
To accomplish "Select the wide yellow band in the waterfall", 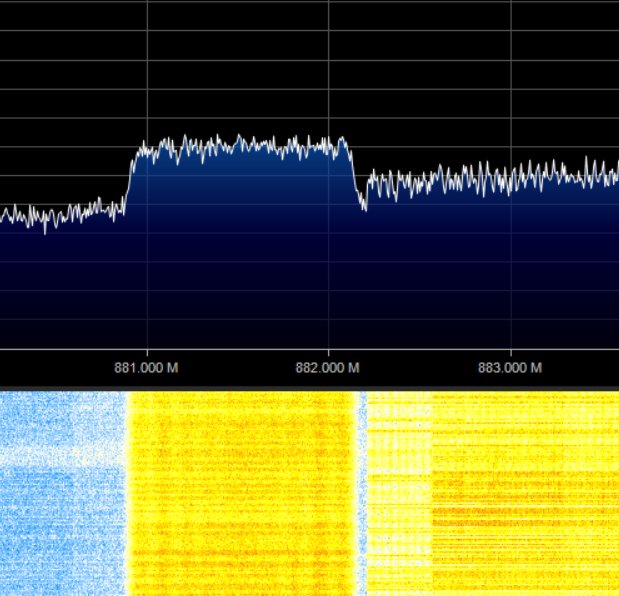I will click(x=240, y=490).
